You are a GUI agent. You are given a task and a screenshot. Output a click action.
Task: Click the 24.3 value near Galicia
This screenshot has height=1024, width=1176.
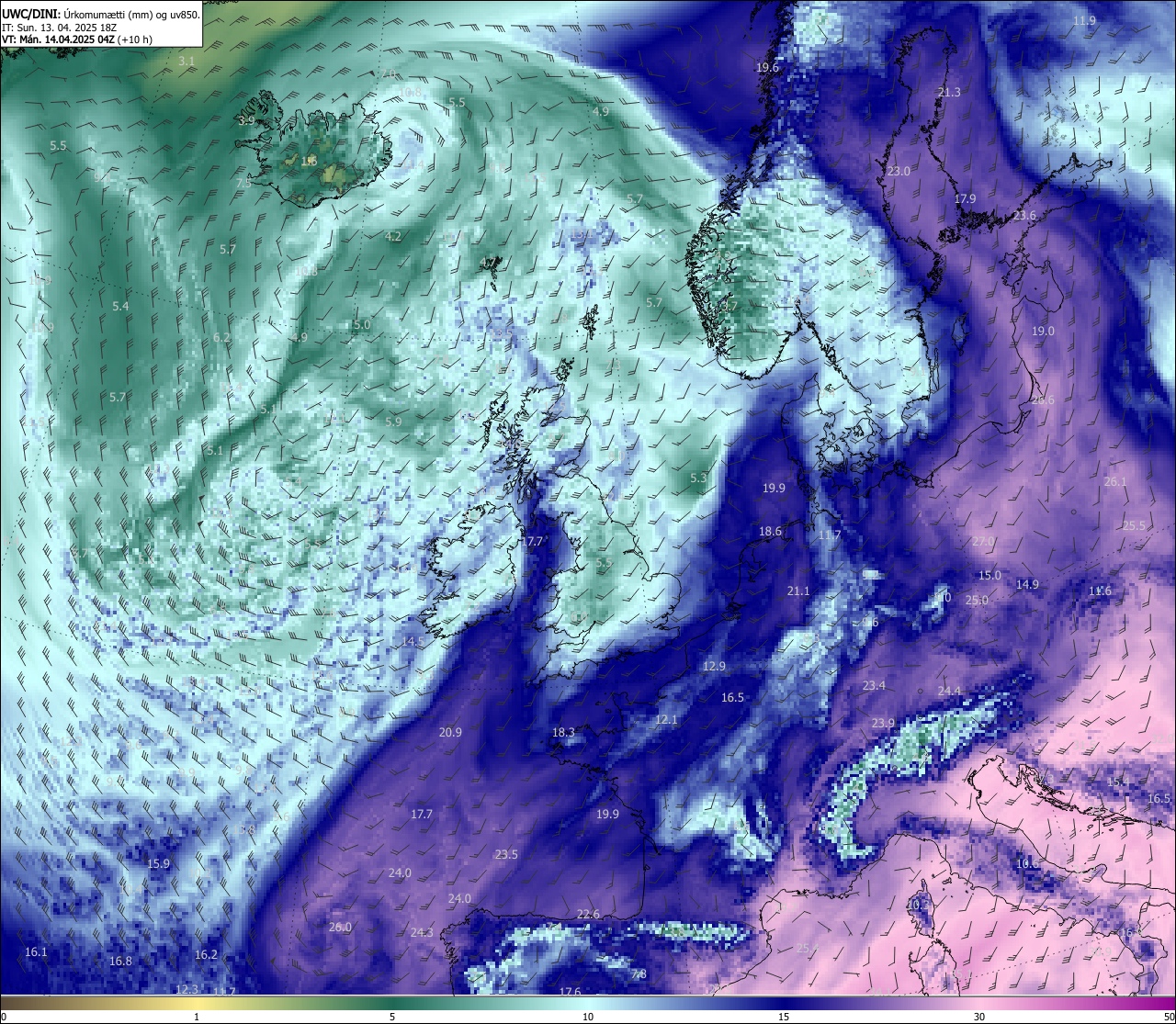[x=422, y=933]
